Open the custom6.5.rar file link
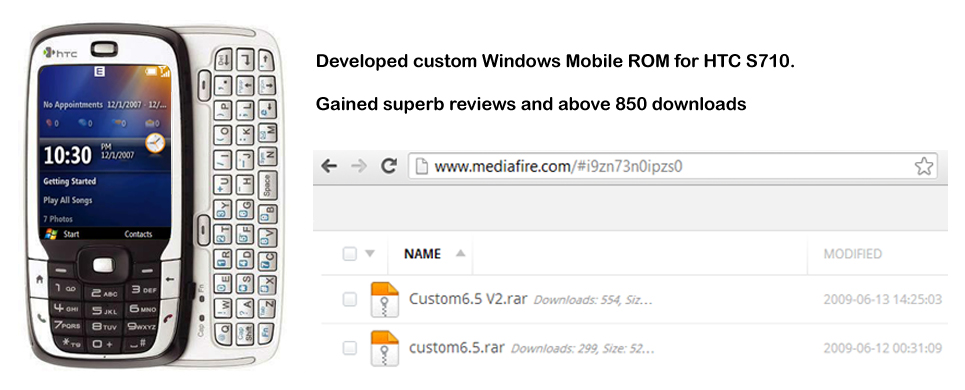 [x=457, y=348]
